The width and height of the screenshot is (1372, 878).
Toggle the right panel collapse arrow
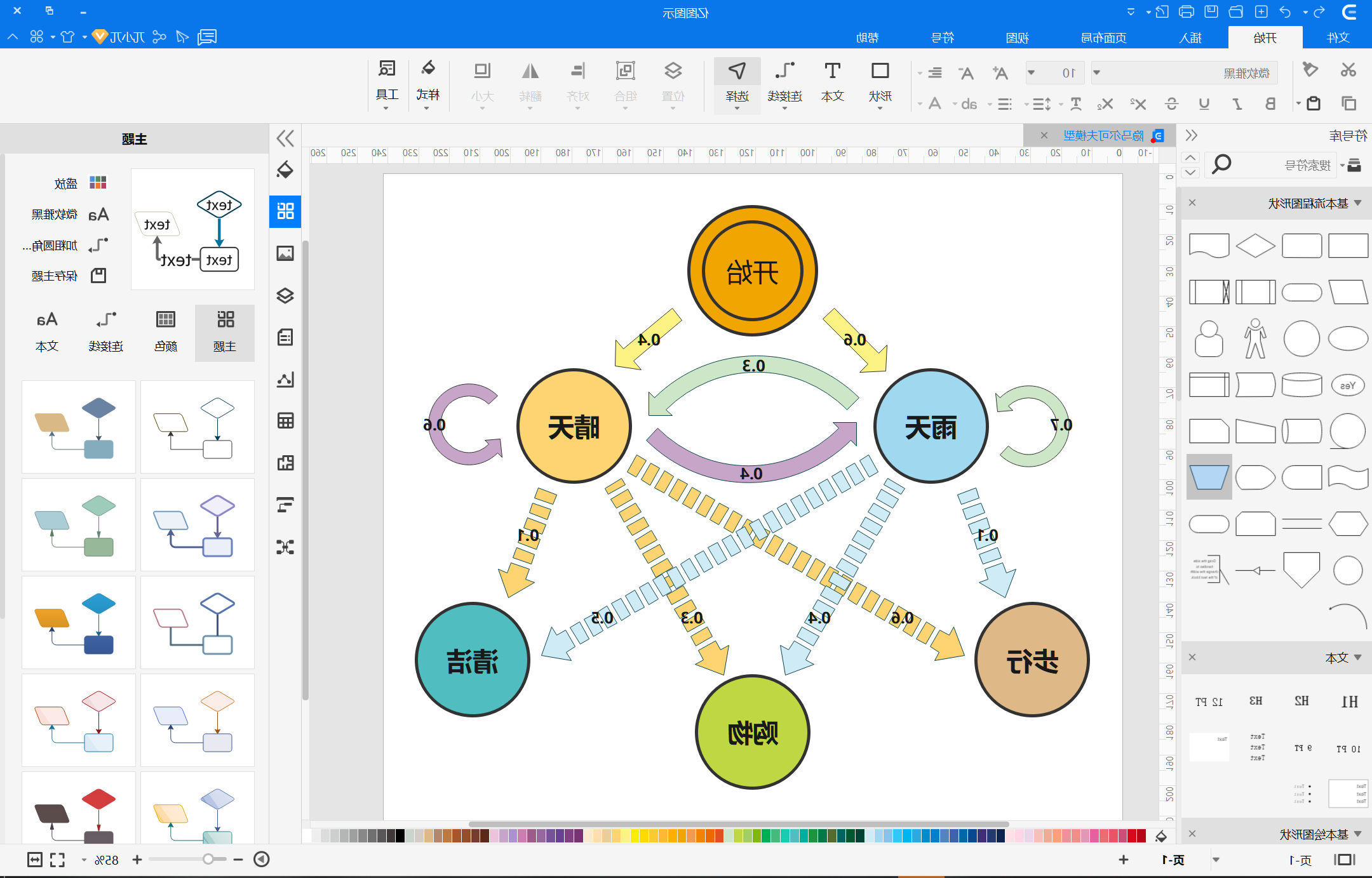pos(1191,135)
